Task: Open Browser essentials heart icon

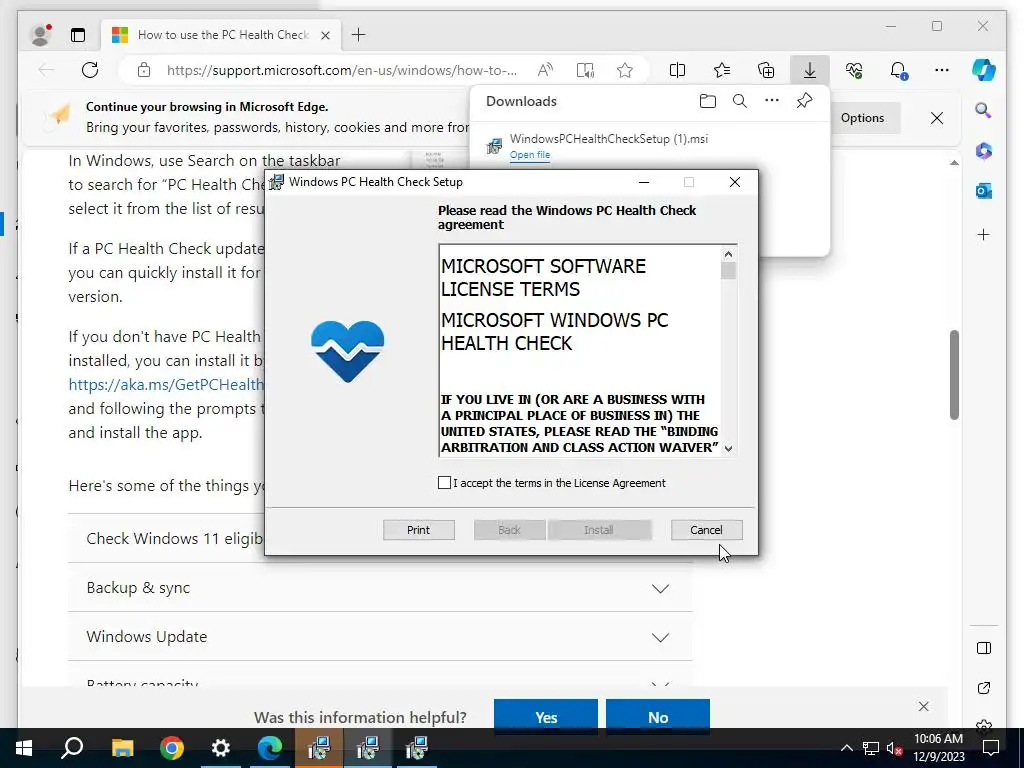Action: 854,70
